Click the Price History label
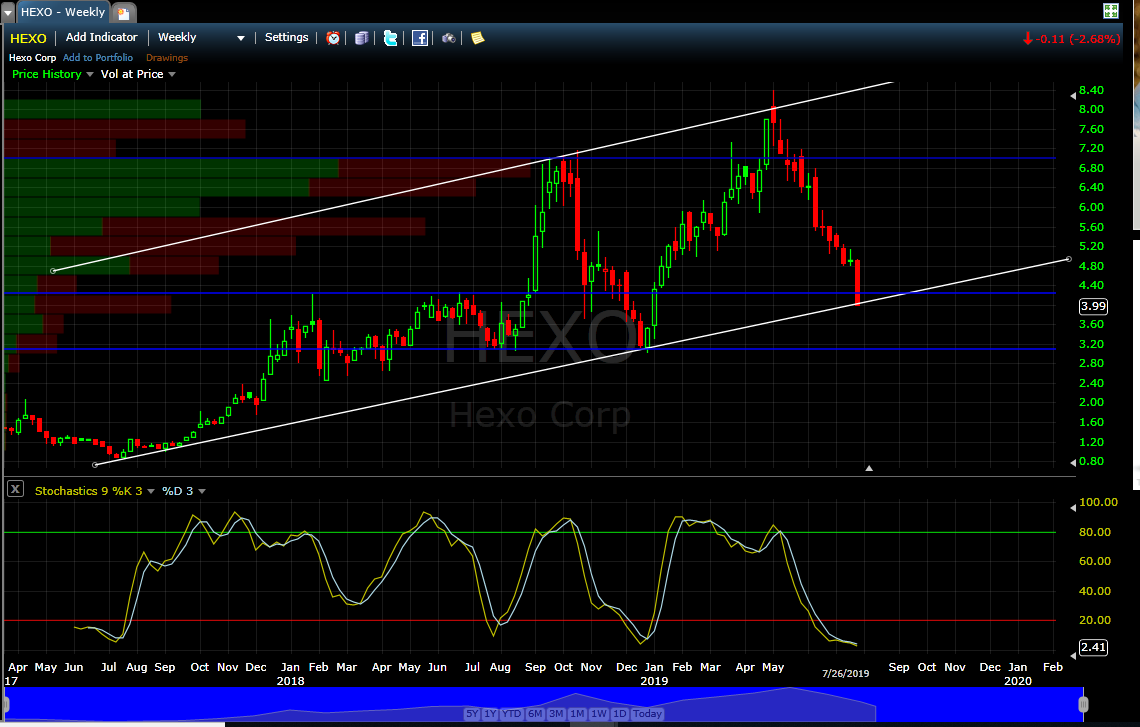Viewport: 1140px width, 727px height. (47, 74)
